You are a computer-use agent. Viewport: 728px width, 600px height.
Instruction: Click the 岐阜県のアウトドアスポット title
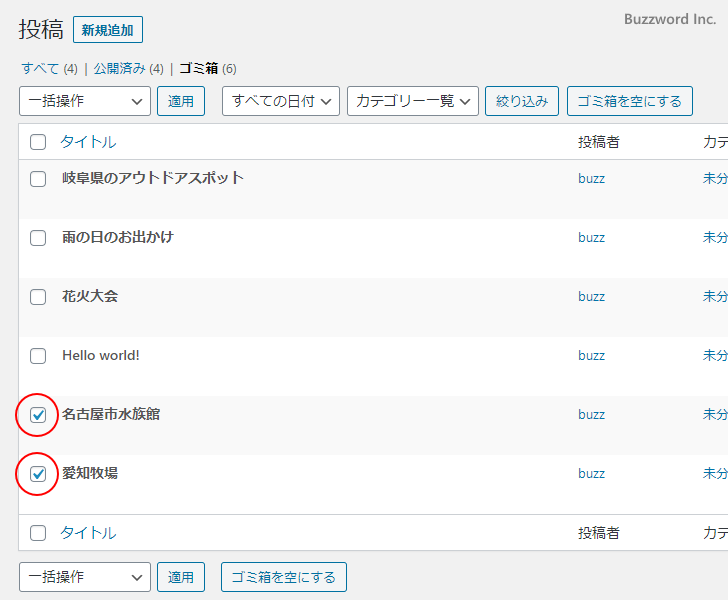[153, 178]
